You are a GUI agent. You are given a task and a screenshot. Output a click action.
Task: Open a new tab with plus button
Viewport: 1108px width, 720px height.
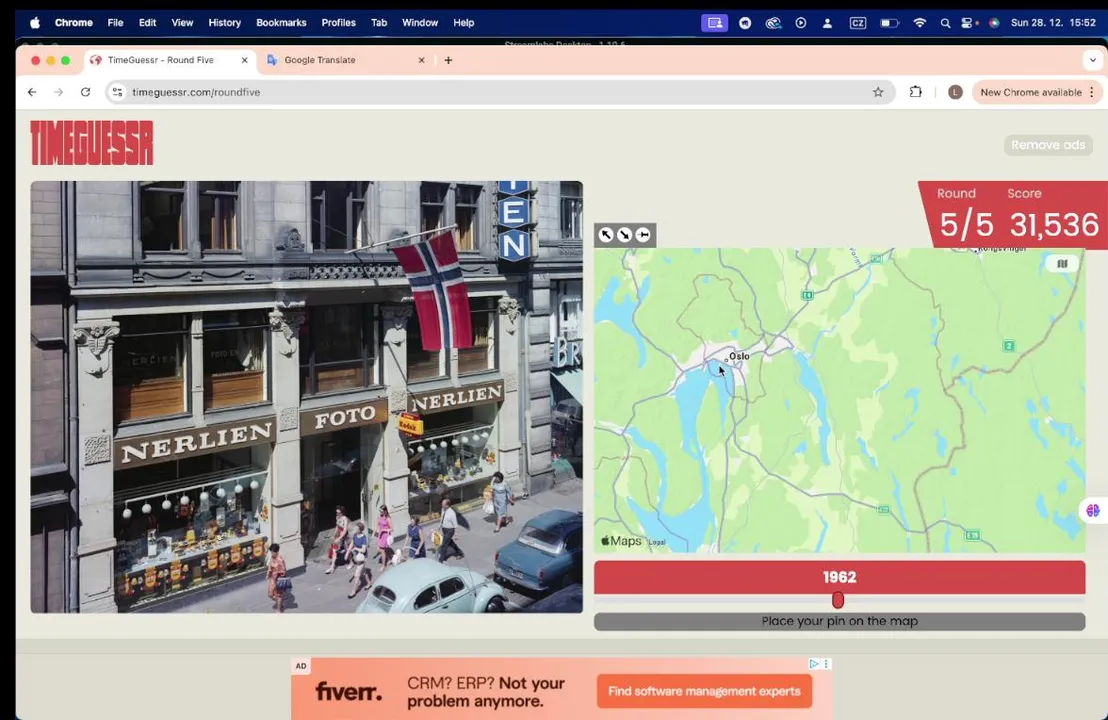(x=448, y=60)
